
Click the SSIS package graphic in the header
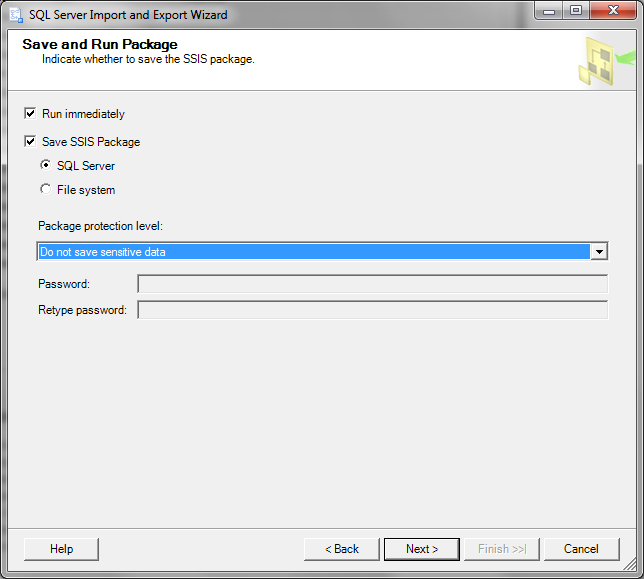click(606, 61)
